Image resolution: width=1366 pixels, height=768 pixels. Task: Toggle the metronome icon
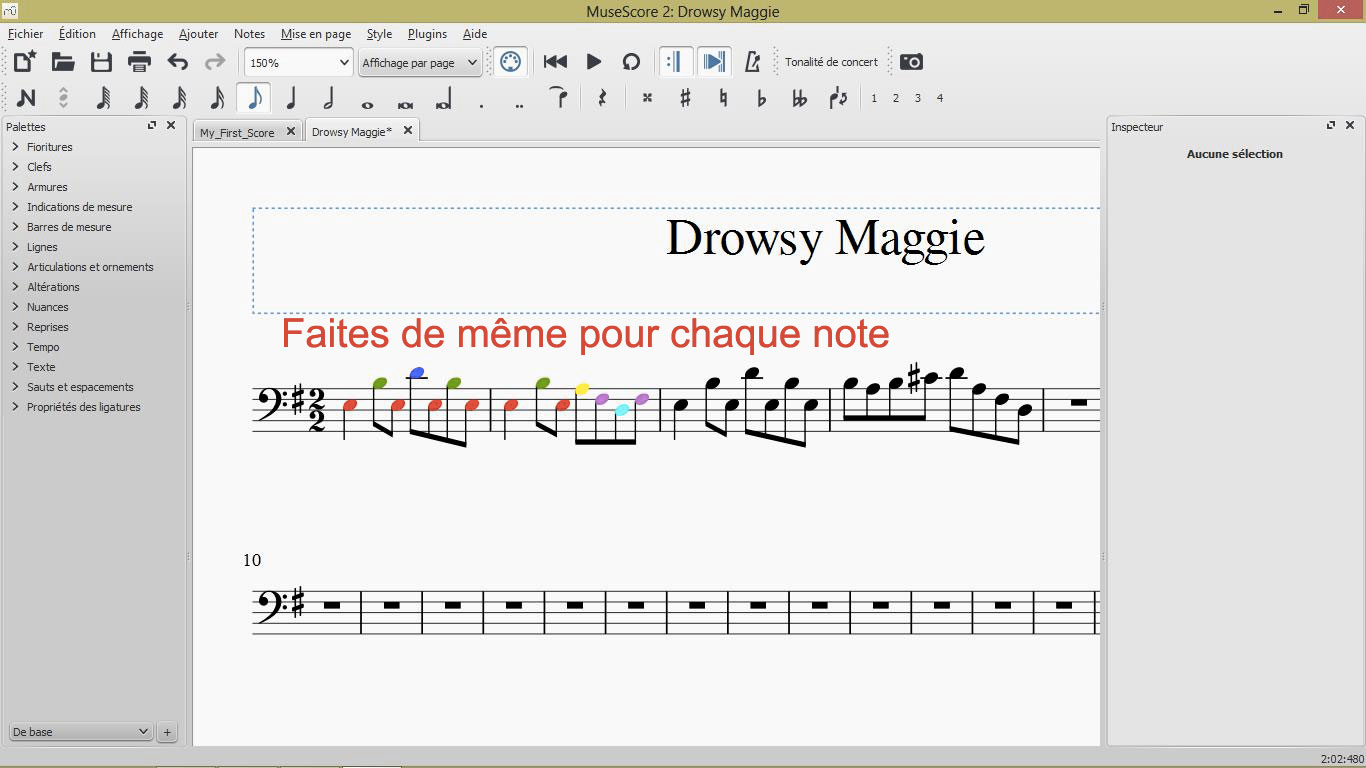click(753, 62)
